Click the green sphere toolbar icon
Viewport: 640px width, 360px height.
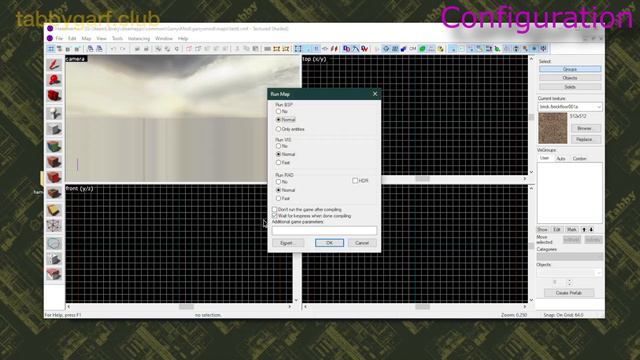coord(422,49)
